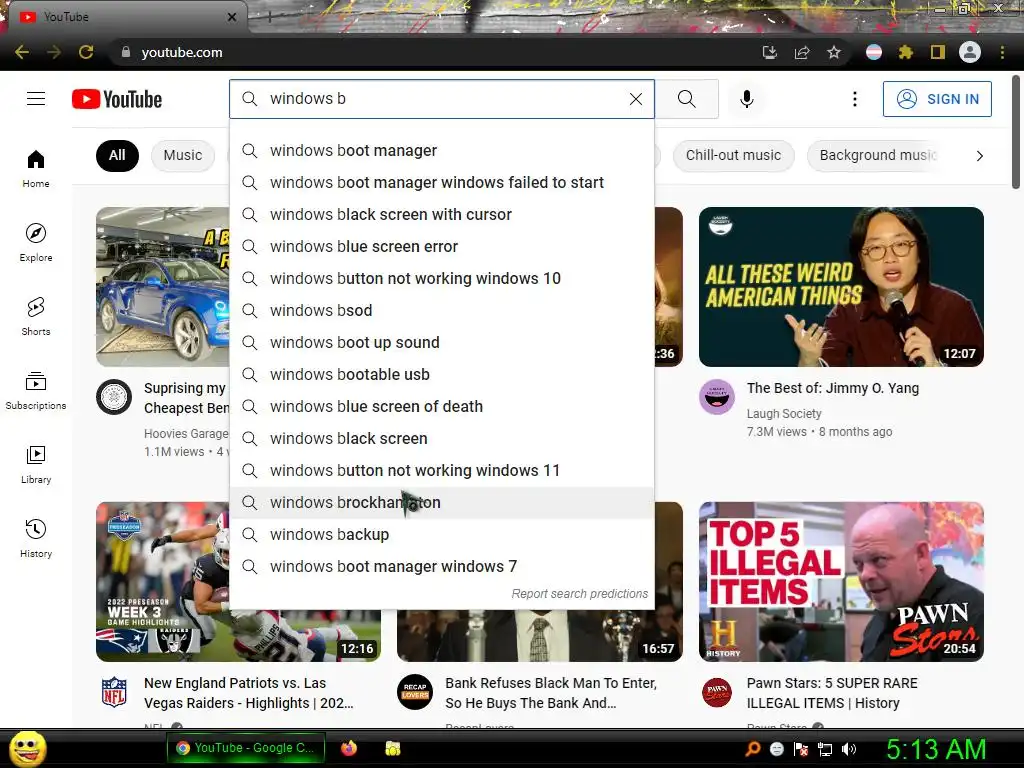Open Chrome three-dot menu

coord(1002,52)
